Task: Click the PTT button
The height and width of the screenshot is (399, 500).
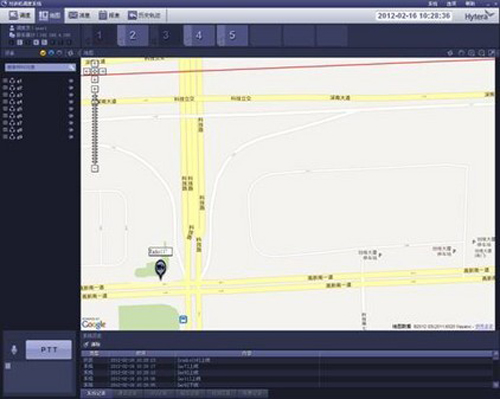Action: (x=49, y=350)
